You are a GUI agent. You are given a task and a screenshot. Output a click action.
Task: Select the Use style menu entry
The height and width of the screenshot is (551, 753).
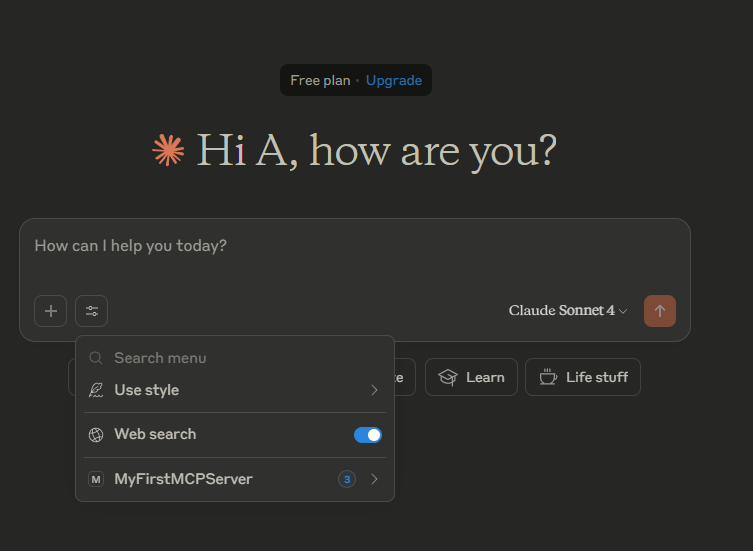click(235, 390)
